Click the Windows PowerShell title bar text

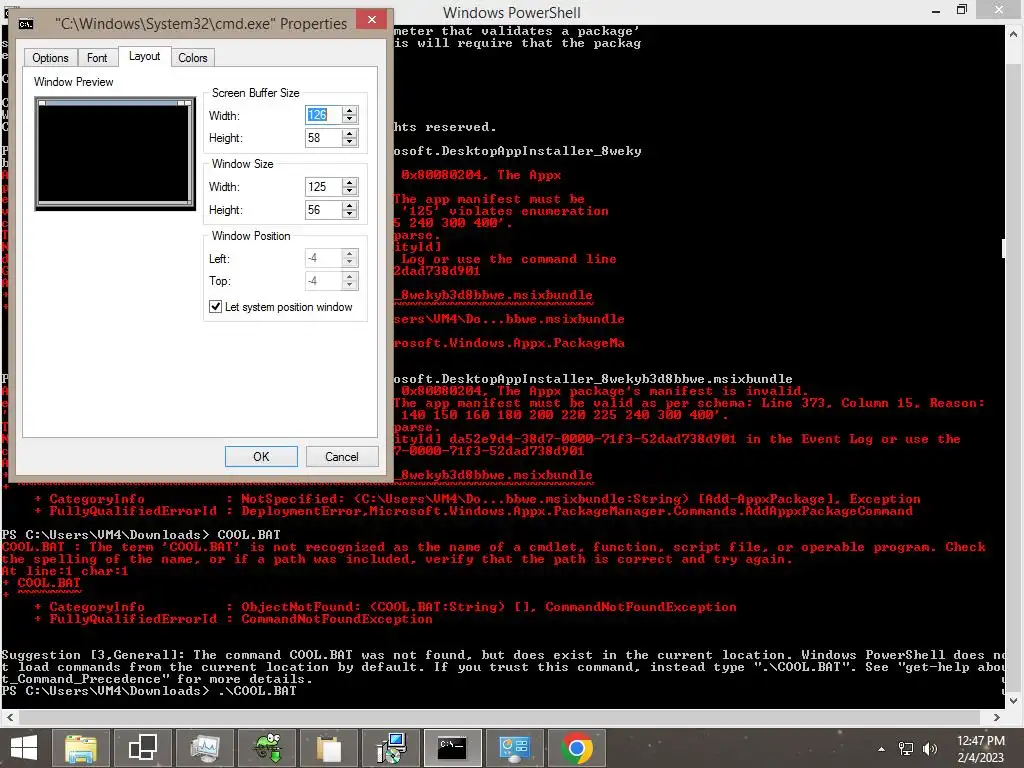[511, 12]
